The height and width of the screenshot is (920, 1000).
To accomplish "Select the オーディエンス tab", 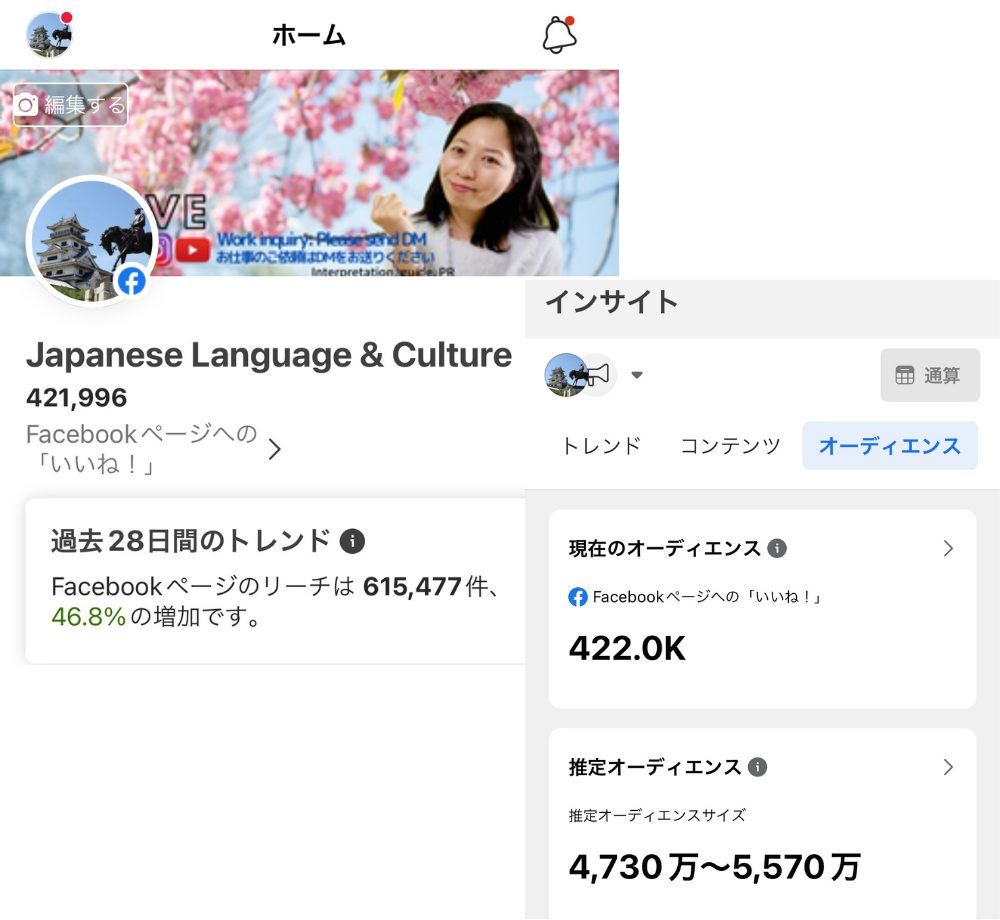I will pyautogui.click(x=889, y=446).
